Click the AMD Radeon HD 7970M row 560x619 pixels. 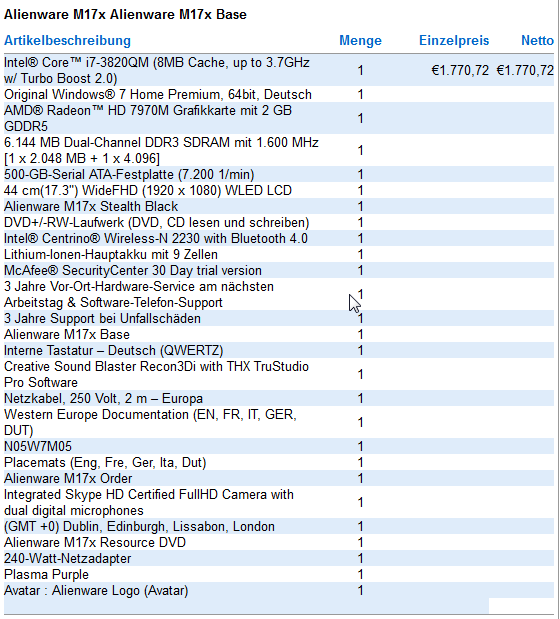279,118
